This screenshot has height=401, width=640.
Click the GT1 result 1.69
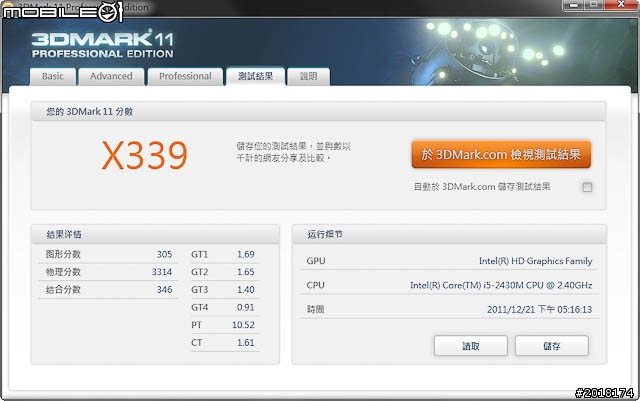[x=246, y=254]
